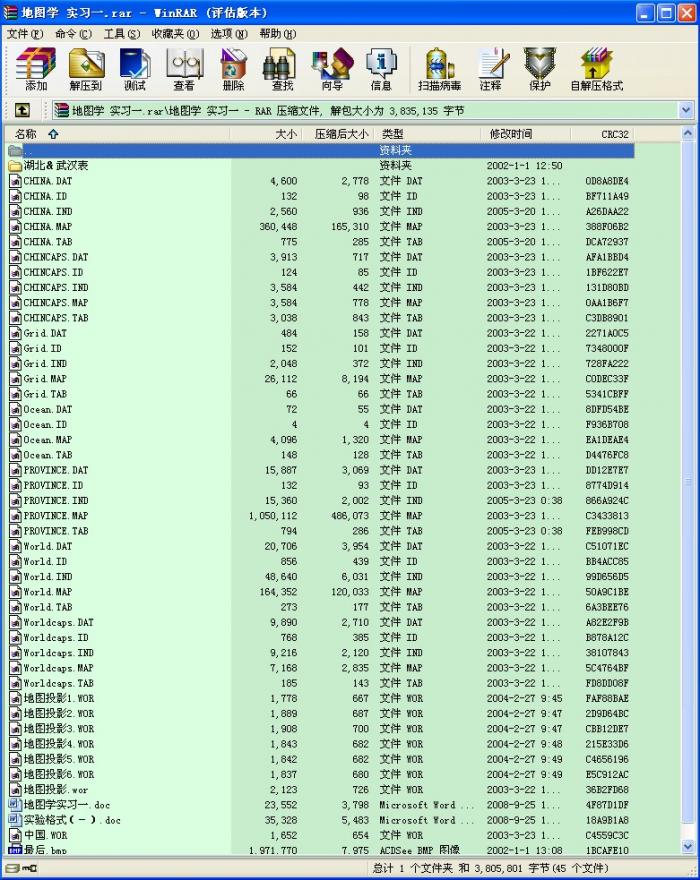The height and width of the screenshot is (880, 700).
Task: Click the 自解压格式 (SFX) icon
Action: pyautogui.click(x=596, y=69)
